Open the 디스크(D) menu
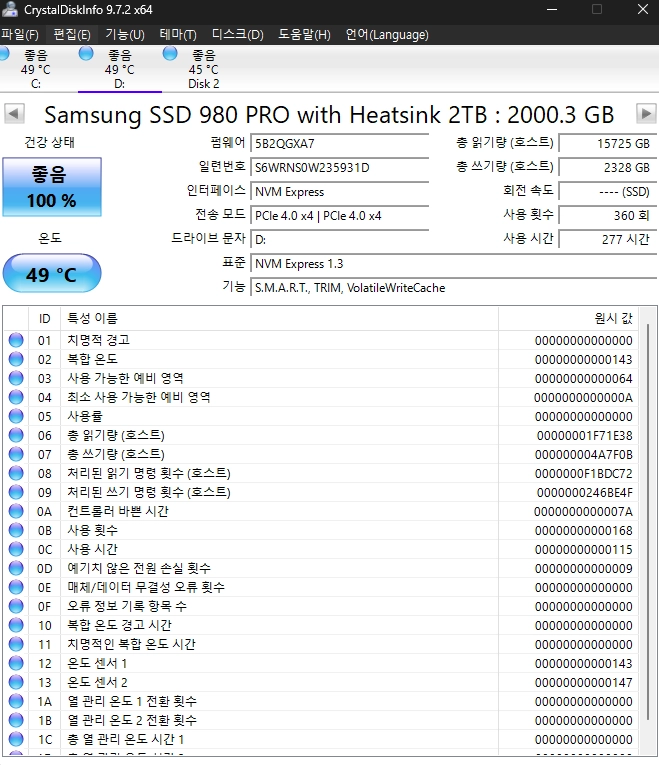The height and width of the screenshot is (765, 659). [x=238, y=35]
